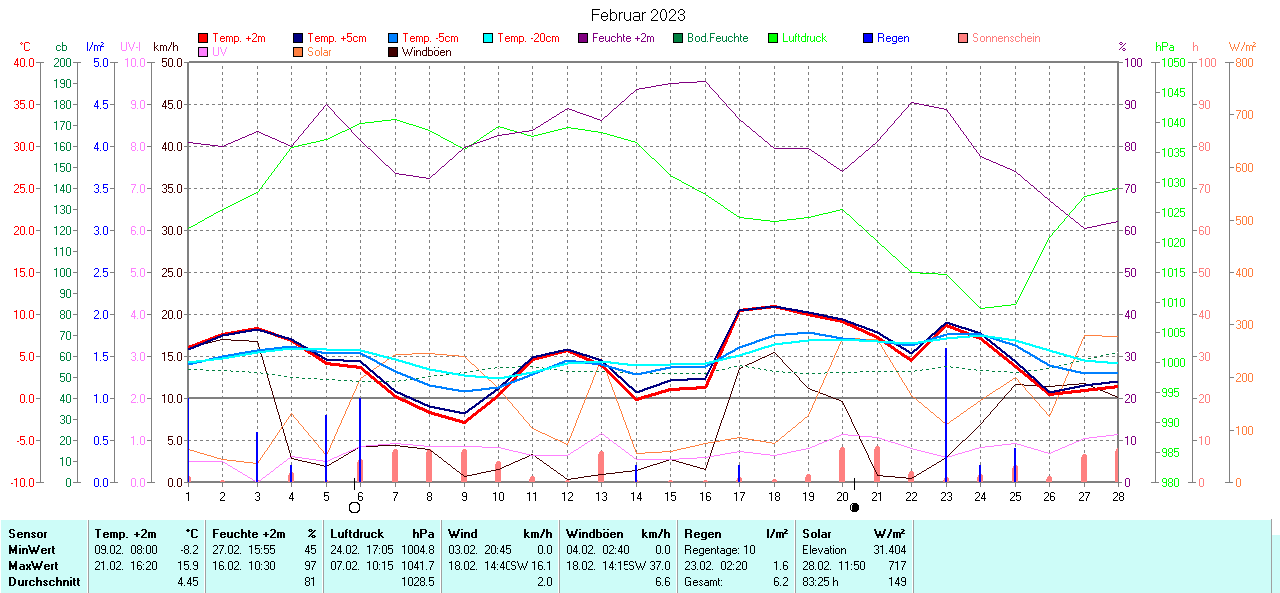1280x593 pixels.
Task: Select the 'Feuchte +2m' legend label
Action: 623,38
